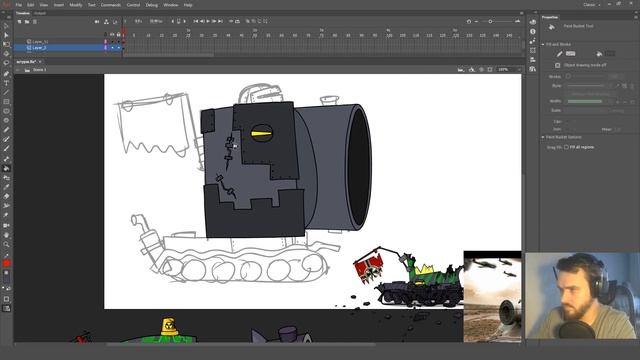Screen dimensions: 640x360
Task: Select the Zoom magnifier tool
Action: pyautogui.click(x=6, y=244)
